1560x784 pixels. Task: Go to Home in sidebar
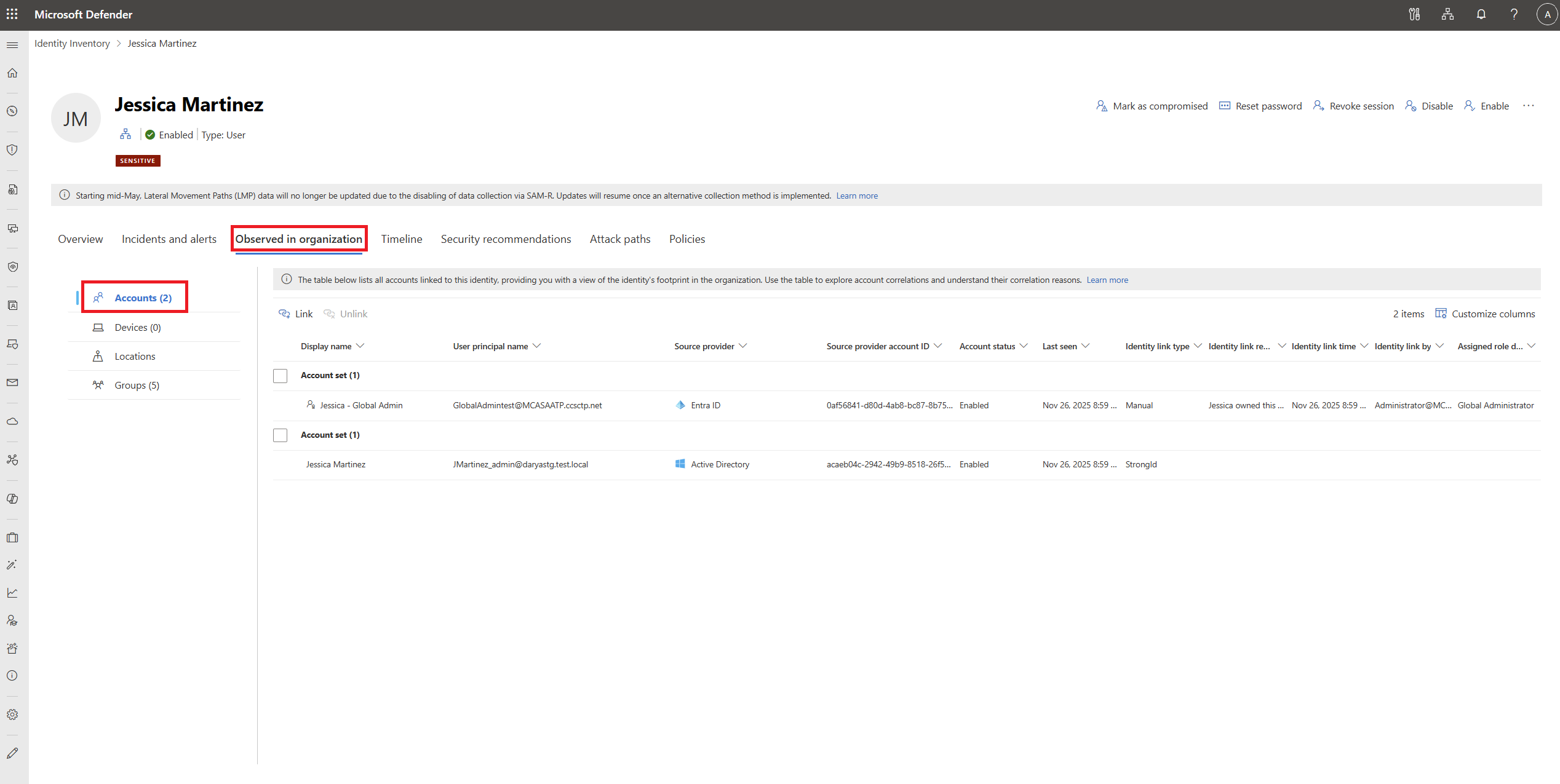[12, 73]
